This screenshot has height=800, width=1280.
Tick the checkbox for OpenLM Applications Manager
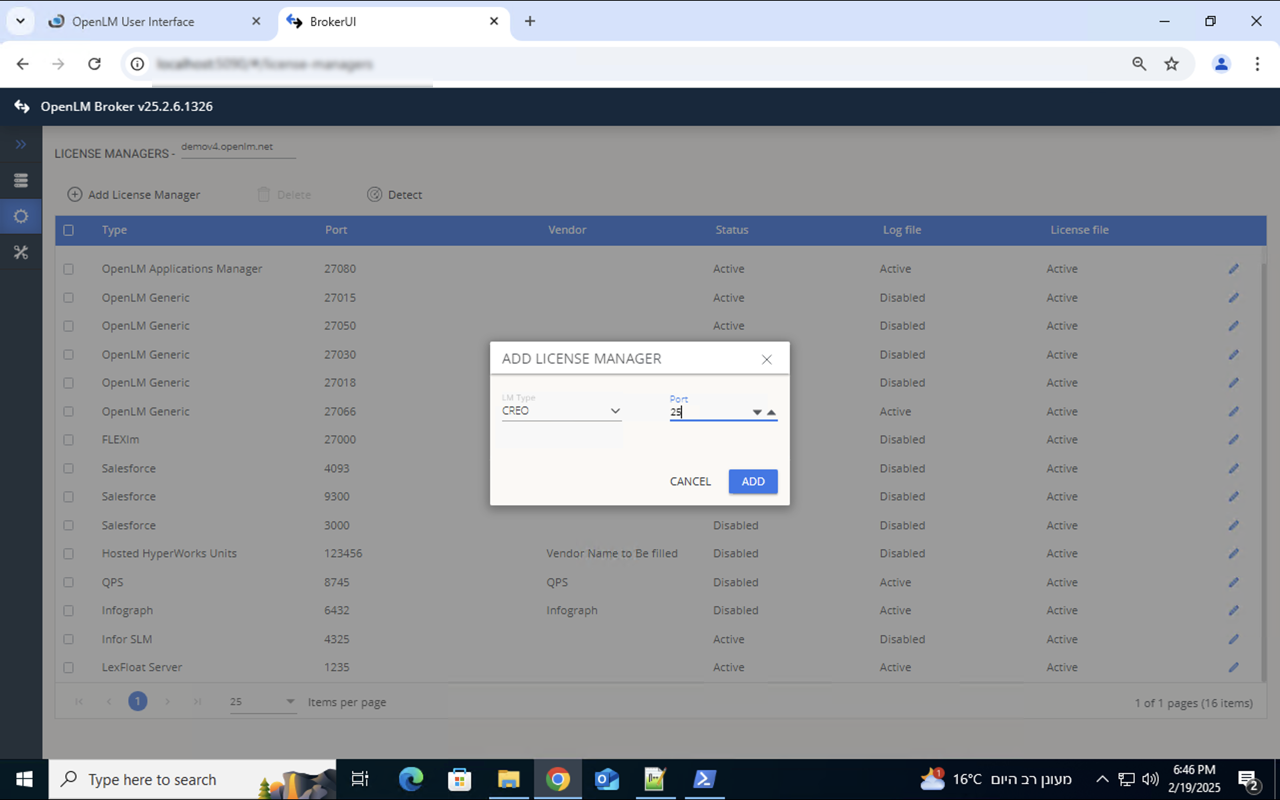click(68, 268)
